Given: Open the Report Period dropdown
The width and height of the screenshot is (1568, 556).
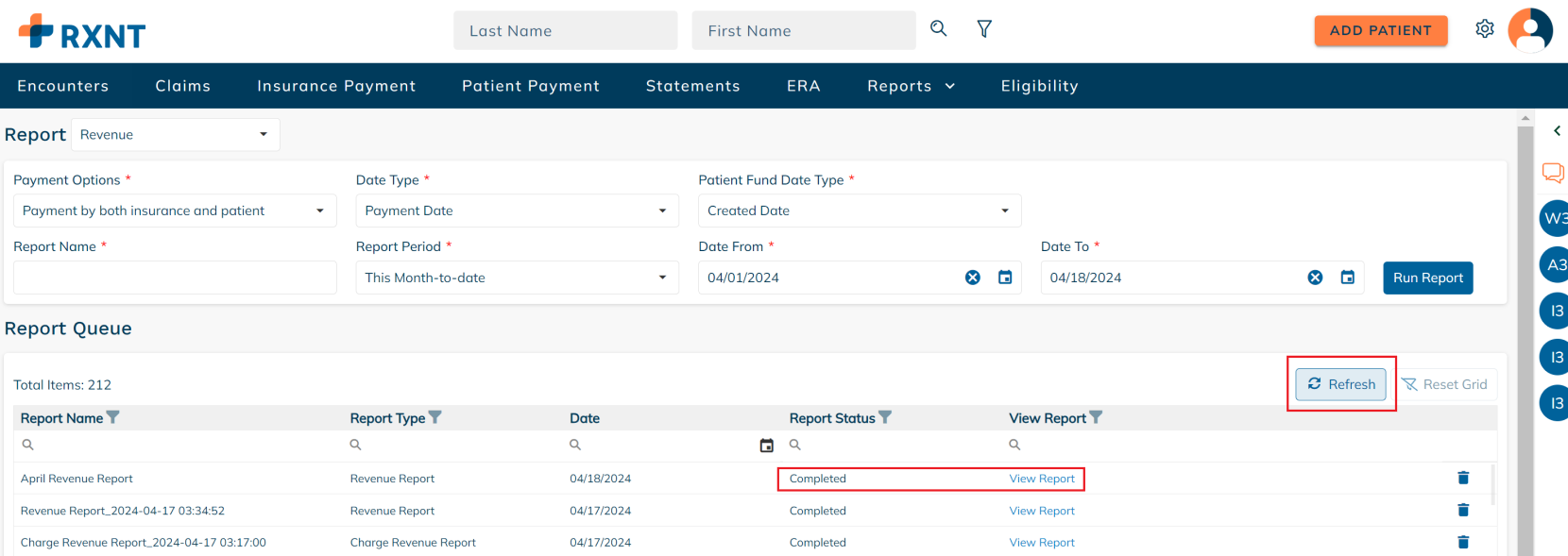Looking at the screenshot, I should [517, 278].
